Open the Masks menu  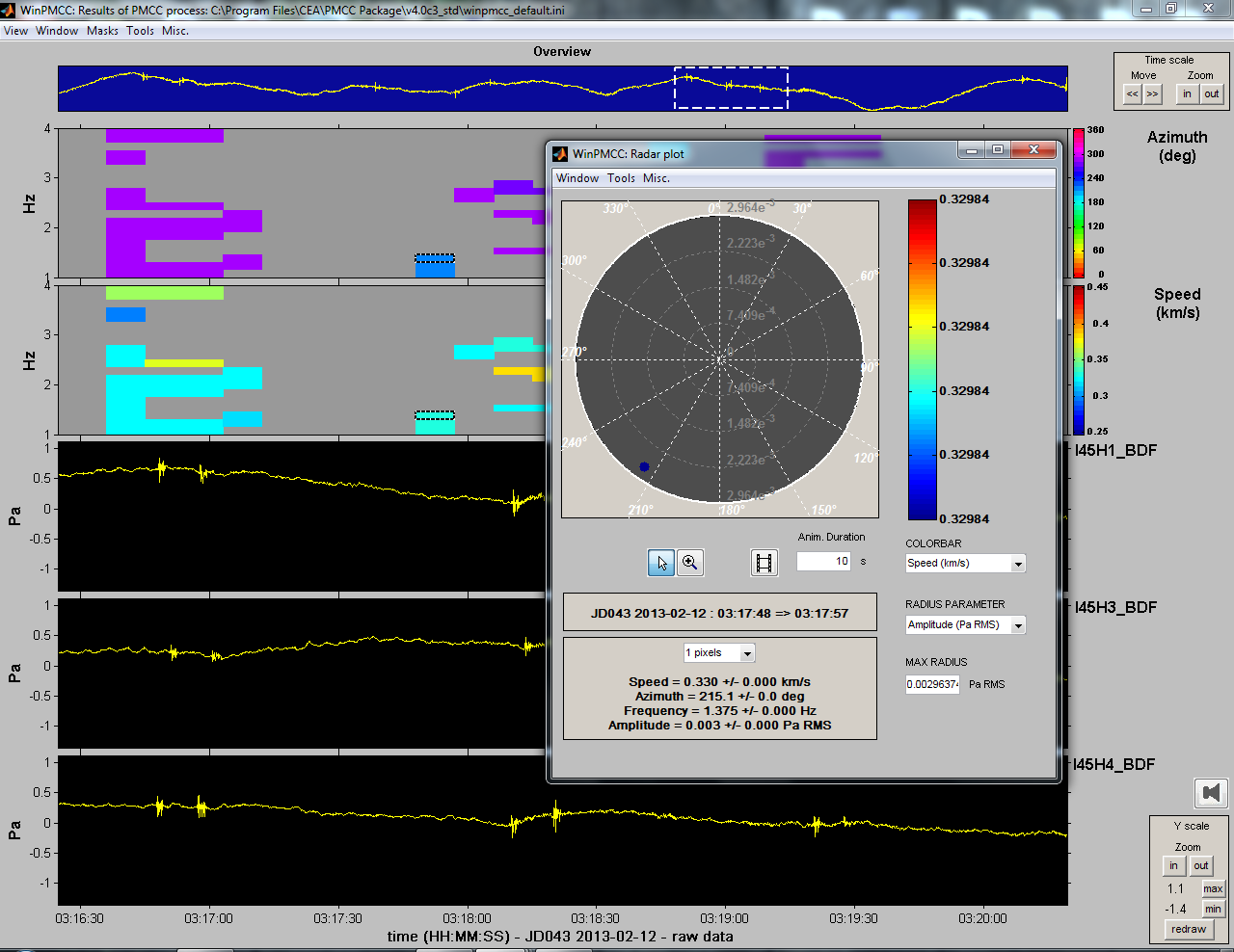pyautogui.click(x=102, y=31)
